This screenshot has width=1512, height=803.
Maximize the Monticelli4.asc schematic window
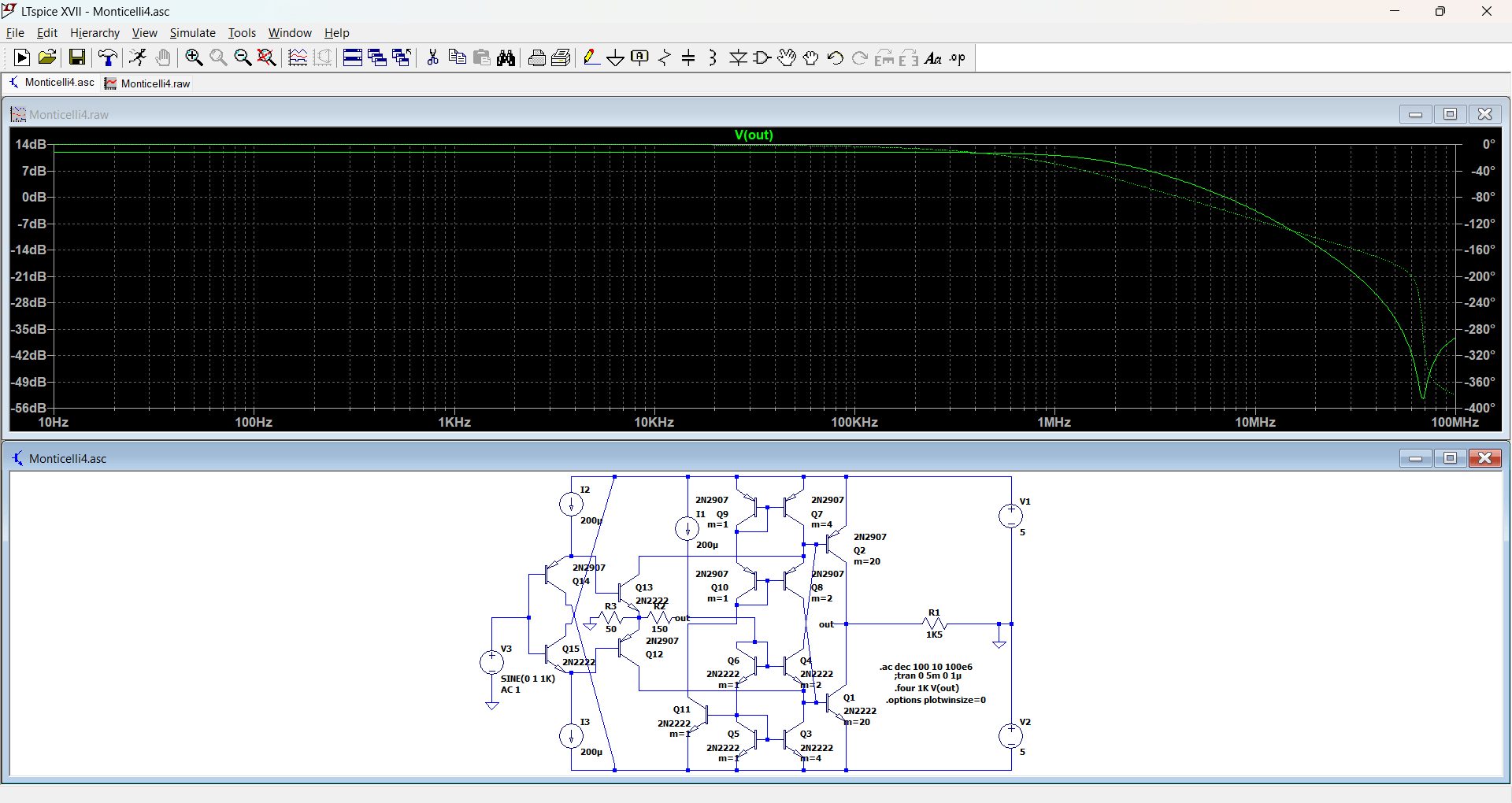coord(1450,458)
